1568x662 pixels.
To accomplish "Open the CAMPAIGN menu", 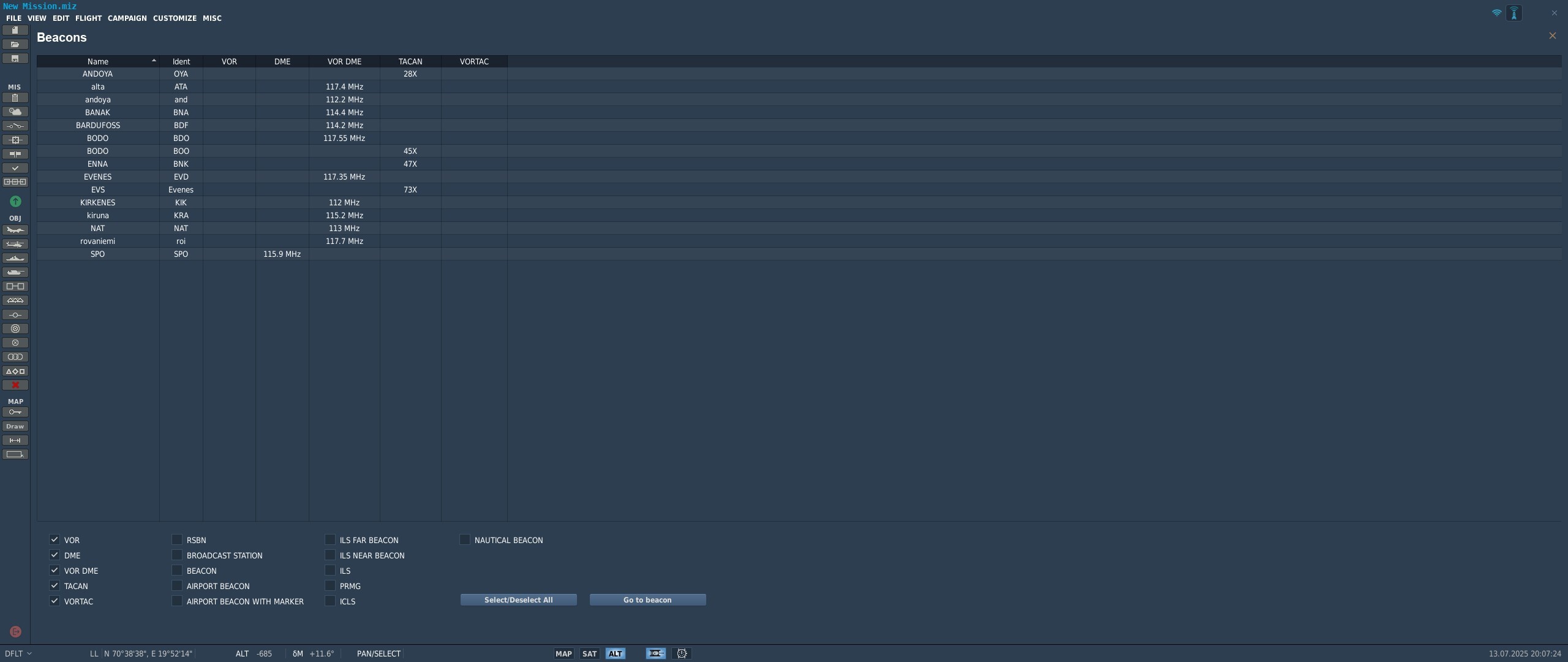I will 127,18.
